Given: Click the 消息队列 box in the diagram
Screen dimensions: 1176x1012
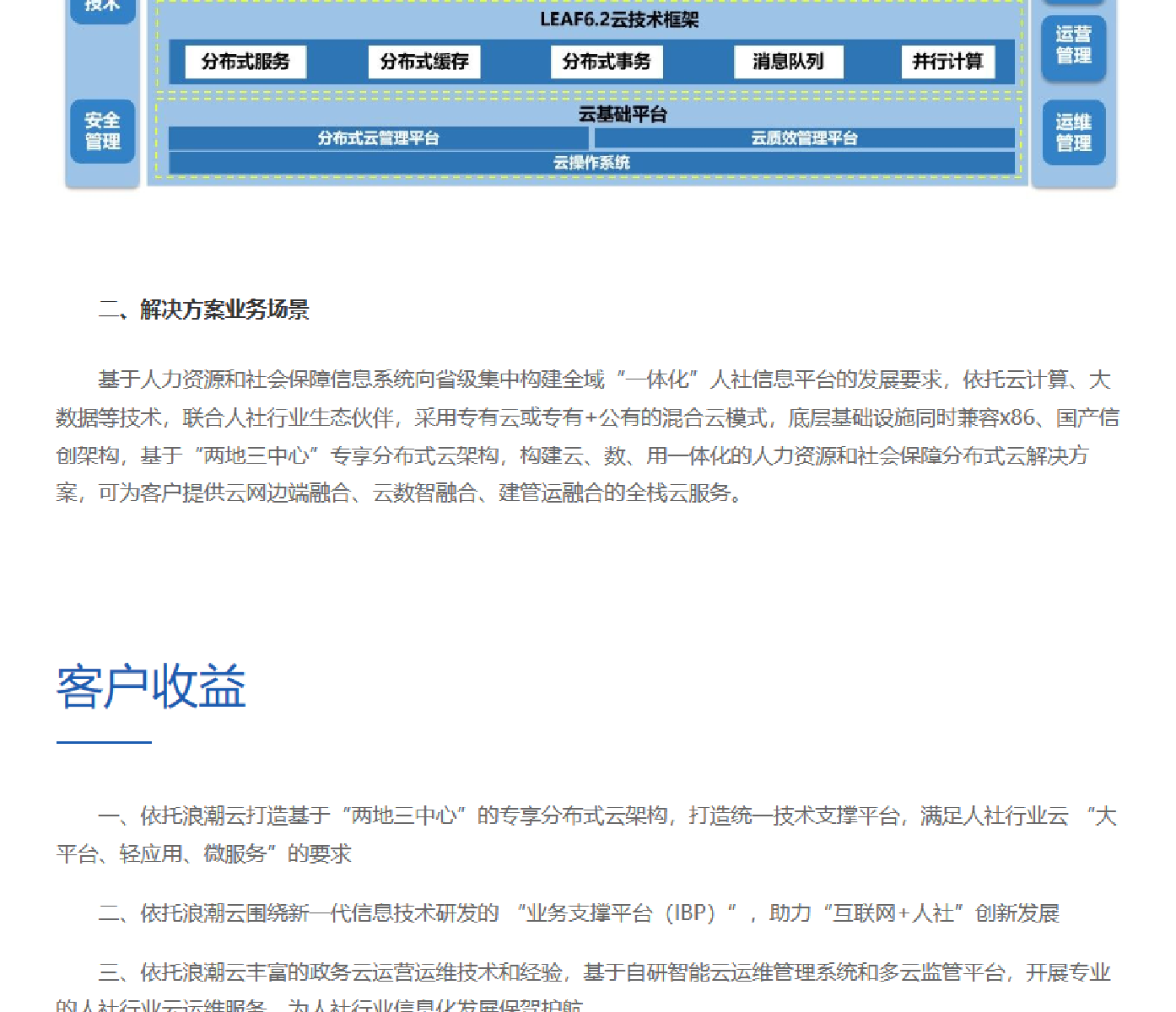Looking at the screenshot, I should tap(788, 62).
